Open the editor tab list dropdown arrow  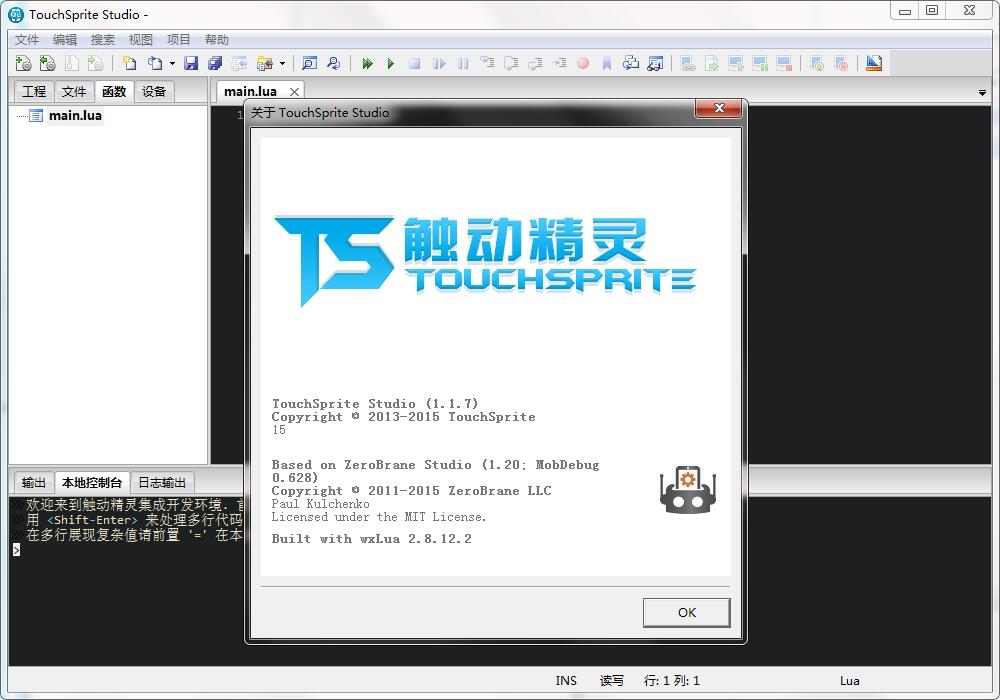click(982, 92)
